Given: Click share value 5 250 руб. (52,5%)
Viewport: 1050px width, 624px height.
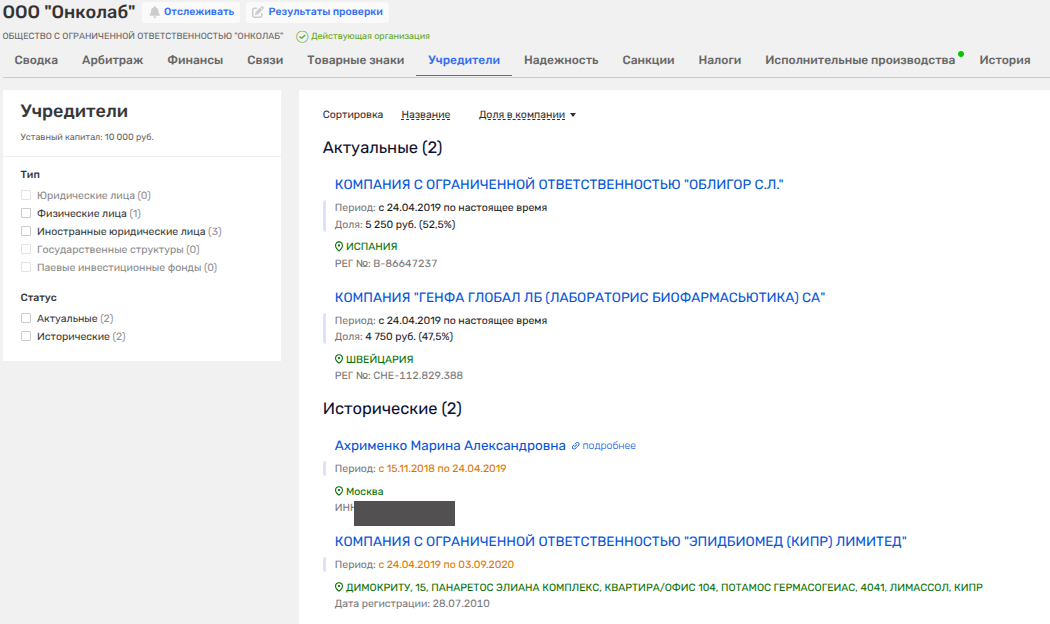Looking at the screenshot, I should tap(410, 224).
